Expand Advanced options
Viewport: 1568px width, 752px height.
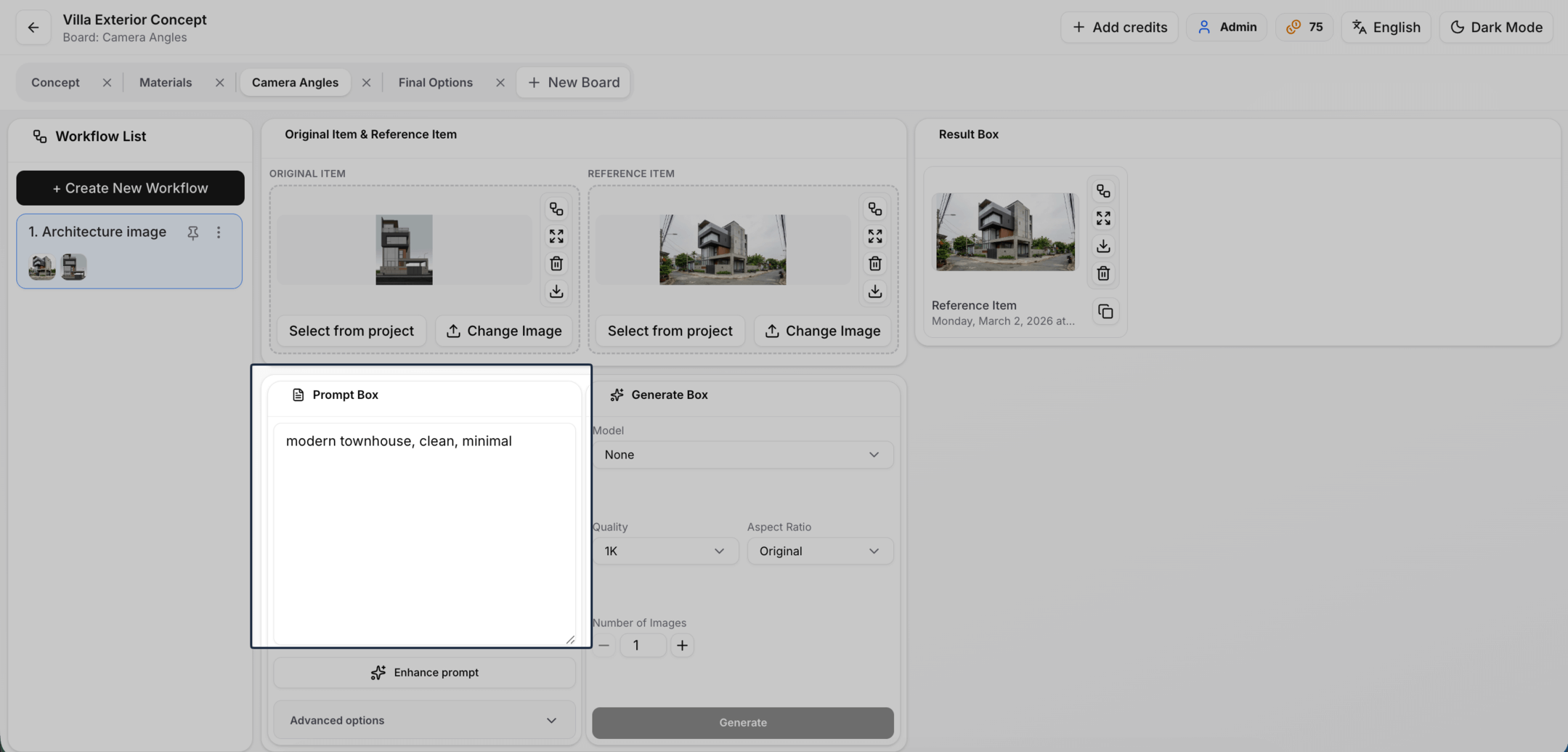424,721
